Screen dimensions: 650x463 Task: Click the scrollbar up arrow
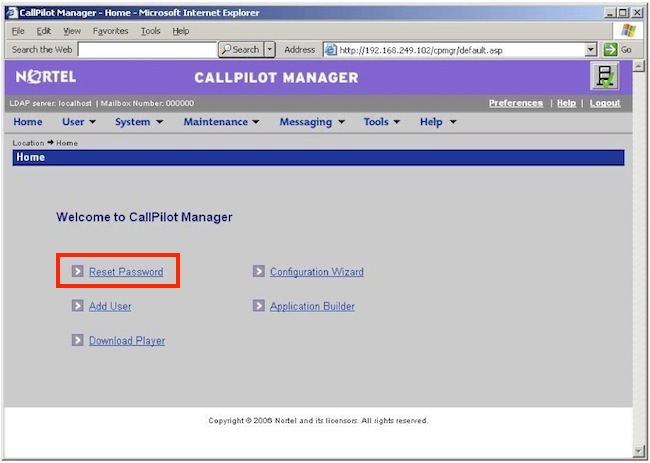click(x=639, y=66)
